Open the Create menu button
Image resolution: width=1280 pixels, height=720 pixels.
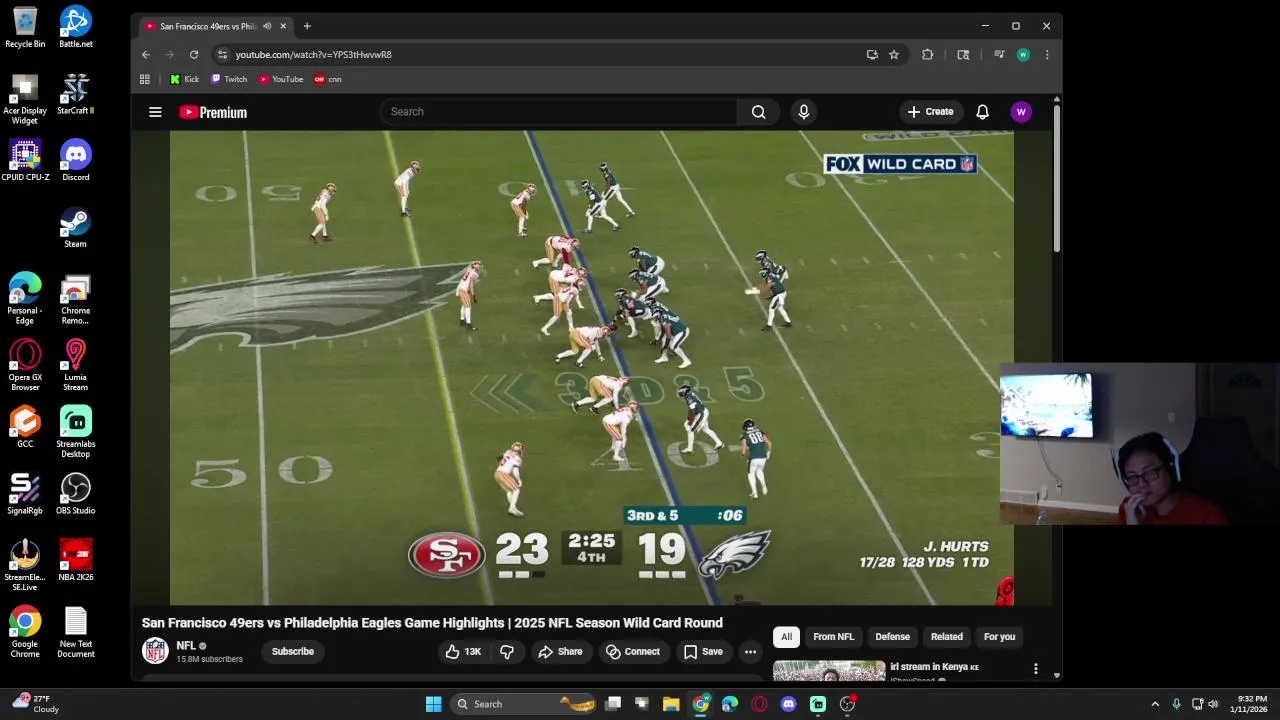pyautogui.click(x=931, y=112)
